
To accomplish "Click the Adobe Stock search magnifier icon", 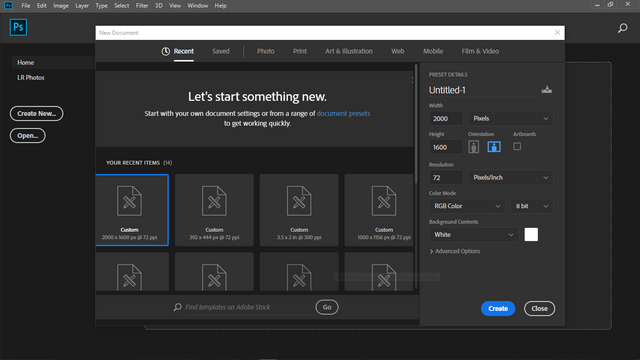I will [178, 307].
